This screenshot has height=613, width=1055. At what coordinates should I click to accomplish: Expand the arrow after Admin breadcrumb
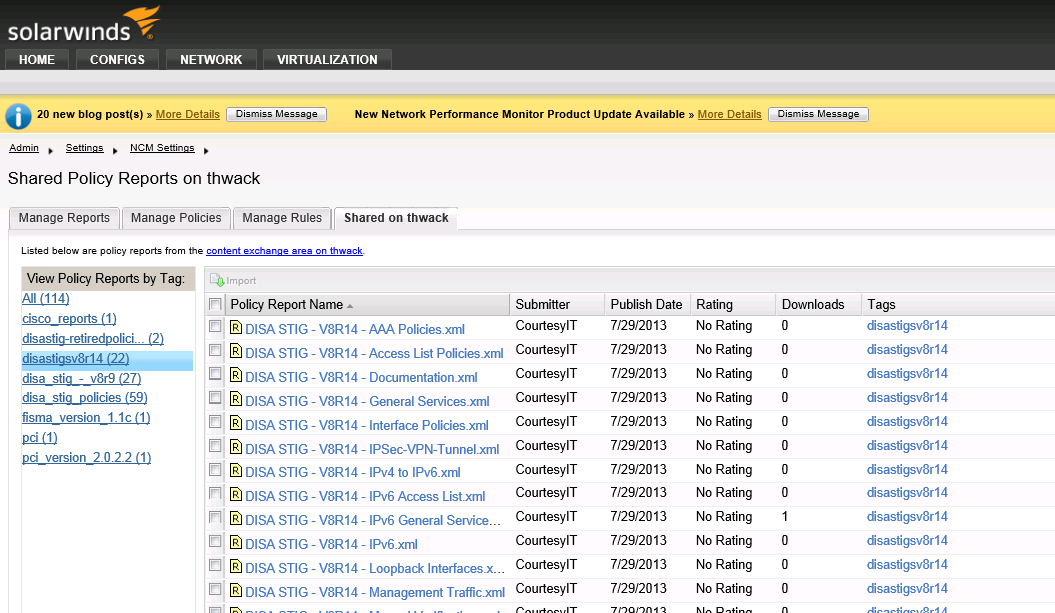click(50, 151)
